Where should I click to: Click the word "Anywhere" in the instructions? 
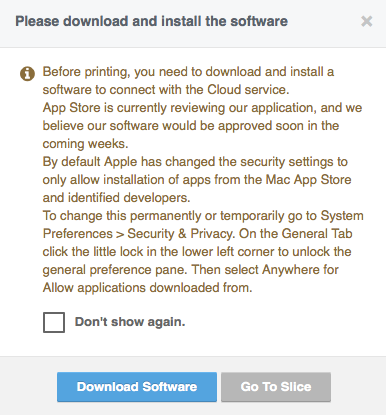click(291, 270)
